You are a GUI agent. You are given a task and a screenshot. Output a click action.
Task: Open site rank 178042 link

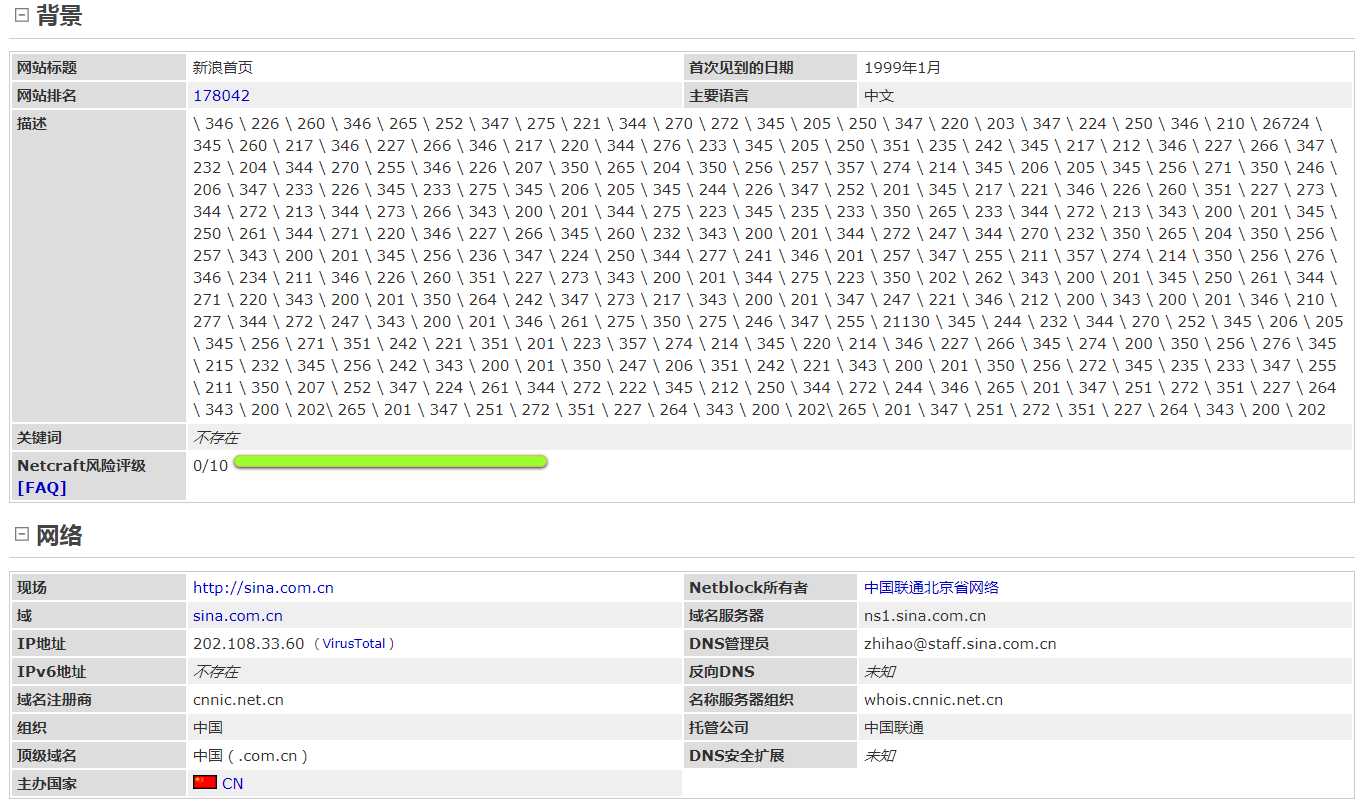click(221, 96)
